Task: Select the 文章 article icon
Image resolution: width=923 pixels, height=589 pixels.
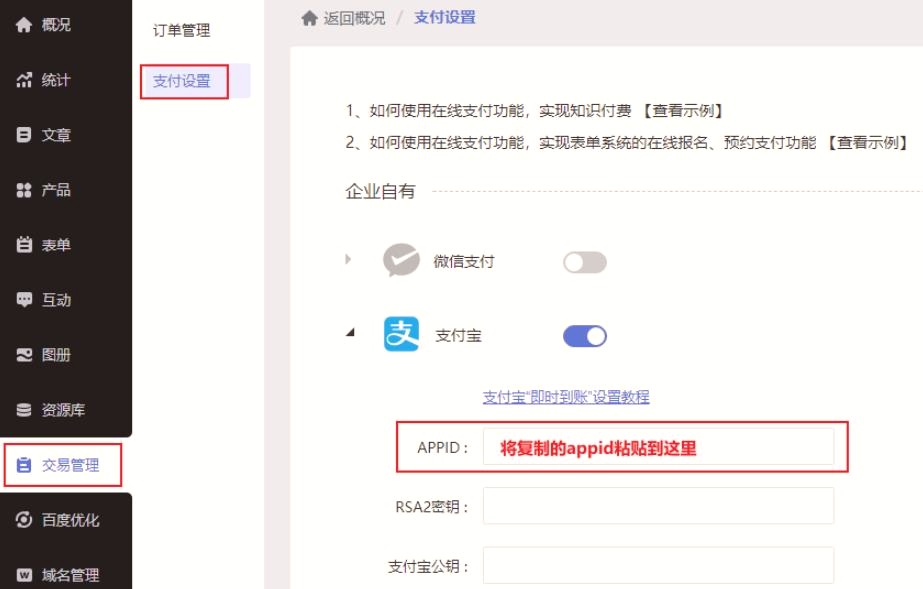Action: (25, 135)
